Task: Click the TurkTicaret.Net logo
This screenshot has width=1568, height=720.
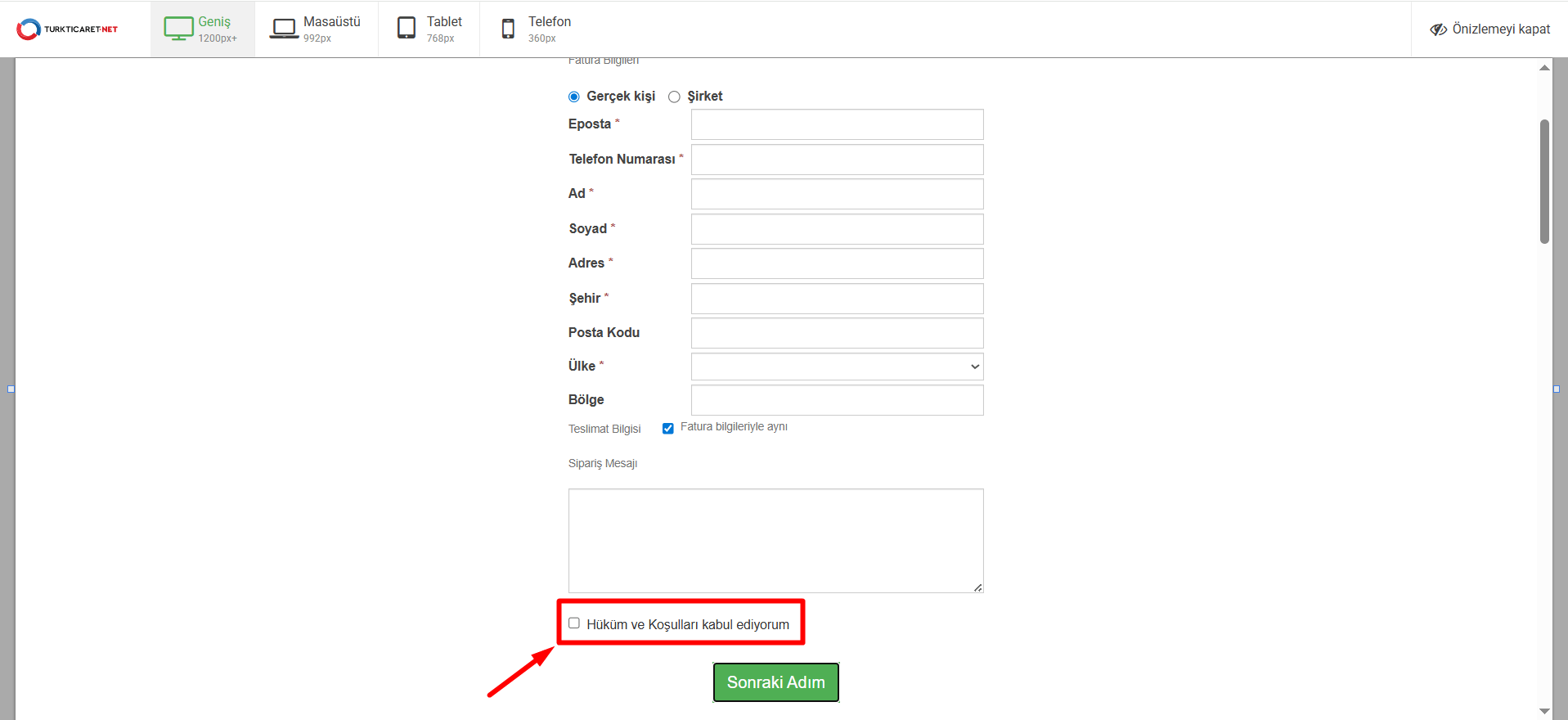Action: [67, 29]
